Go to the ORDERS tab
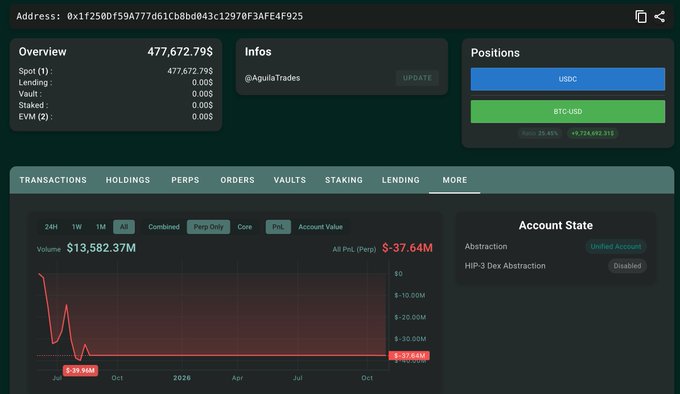The width and height of the screenshot is (680, 394). tap(237, 180)
